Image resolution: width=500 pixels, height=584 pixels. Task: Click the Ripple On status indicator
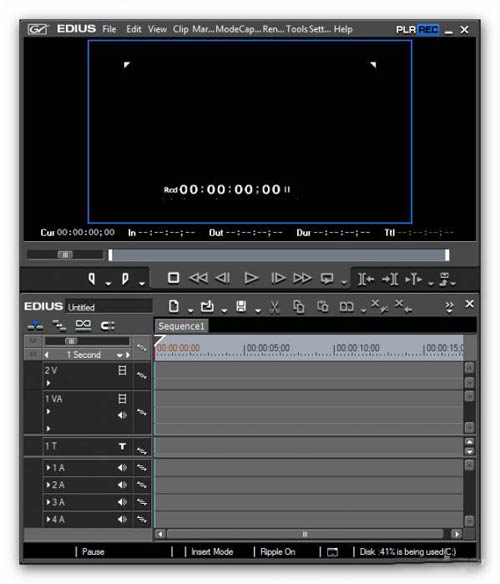(x=278, y=552)
